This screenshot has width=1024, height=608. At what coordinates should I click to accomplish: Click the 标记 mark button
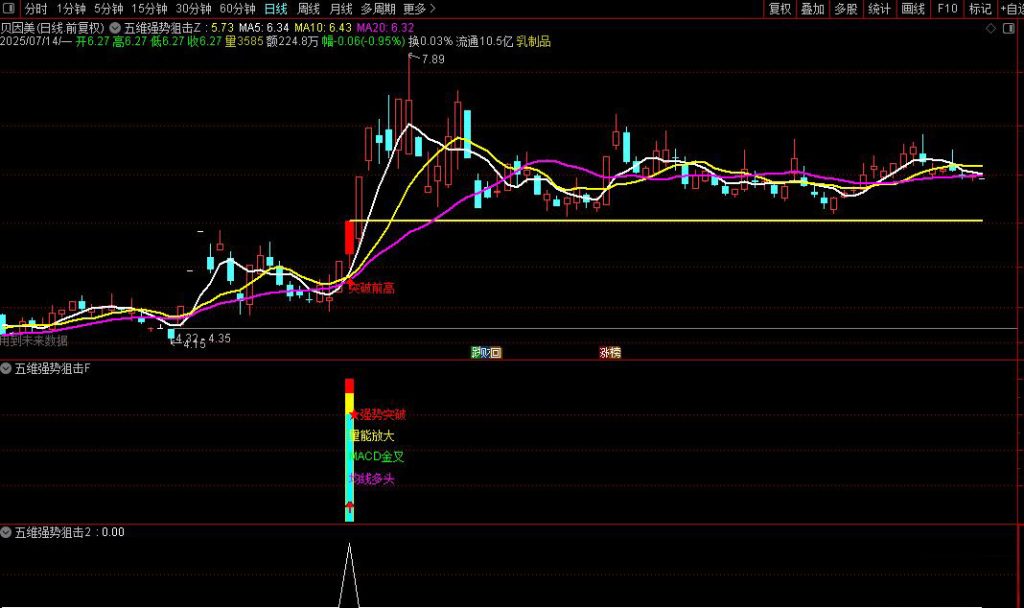point(979,9)
